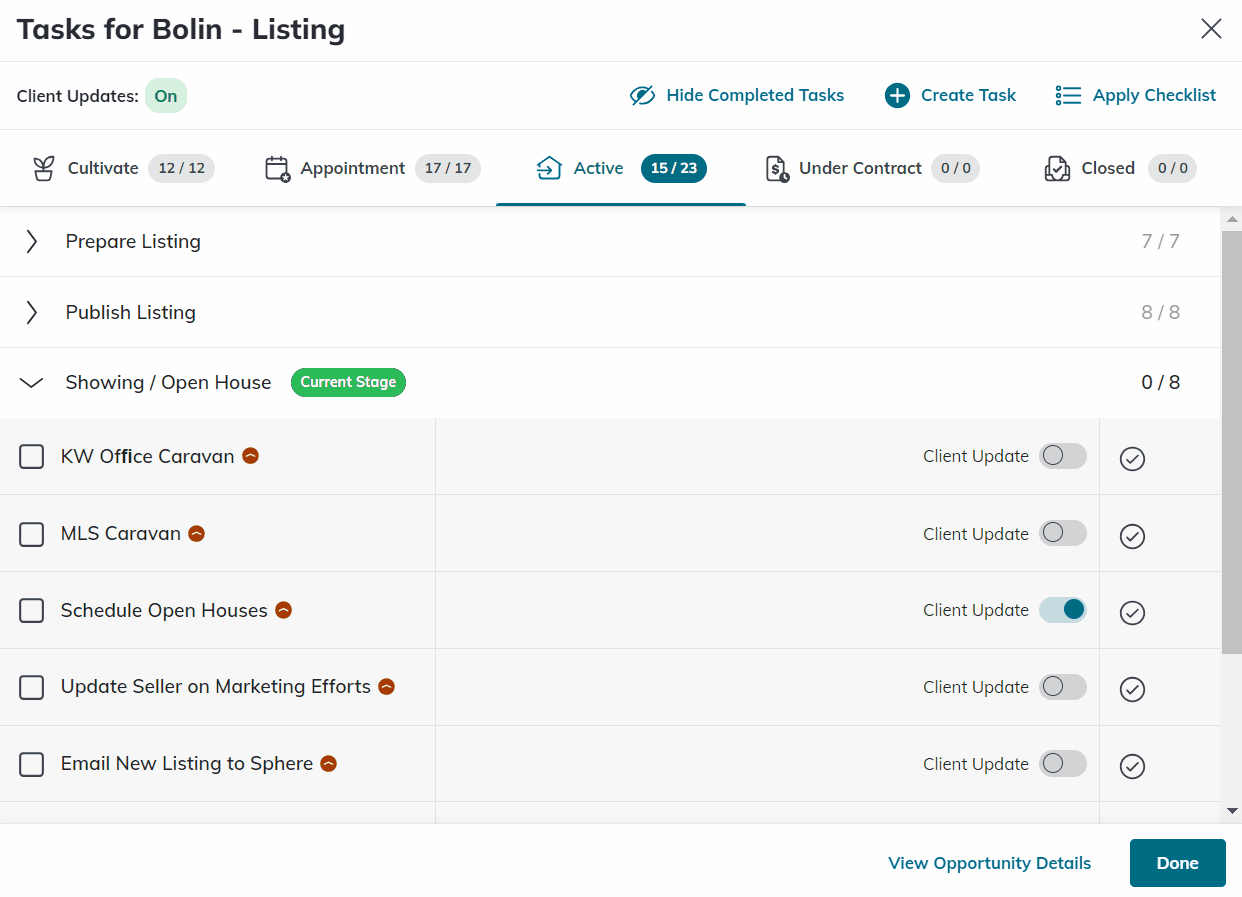Open the Closed tab
Screen dimensions: 1242x897
[1119, 168]
